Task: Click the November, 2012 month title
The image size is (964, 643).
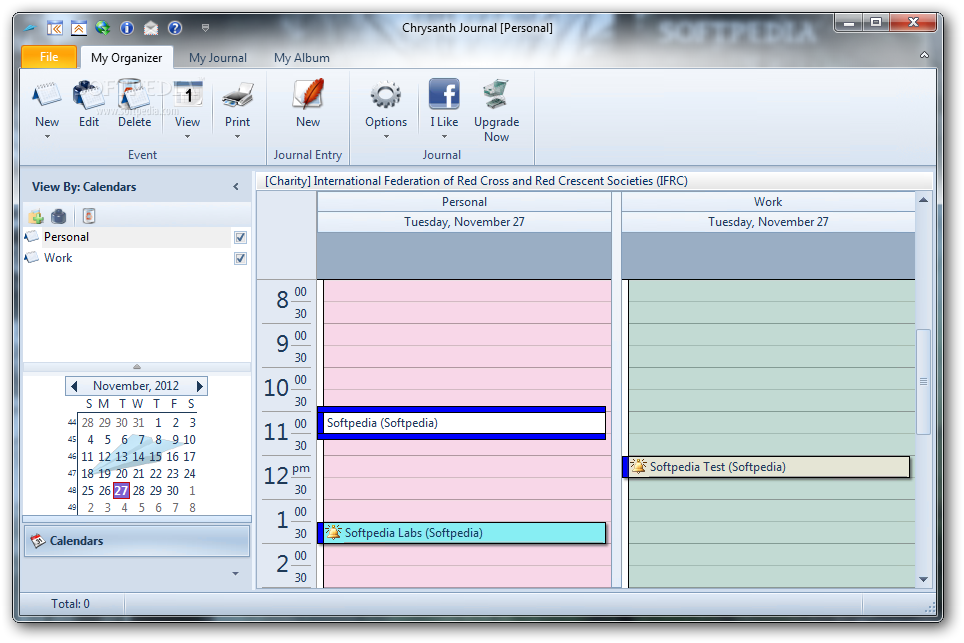Action: click(136, 386)
